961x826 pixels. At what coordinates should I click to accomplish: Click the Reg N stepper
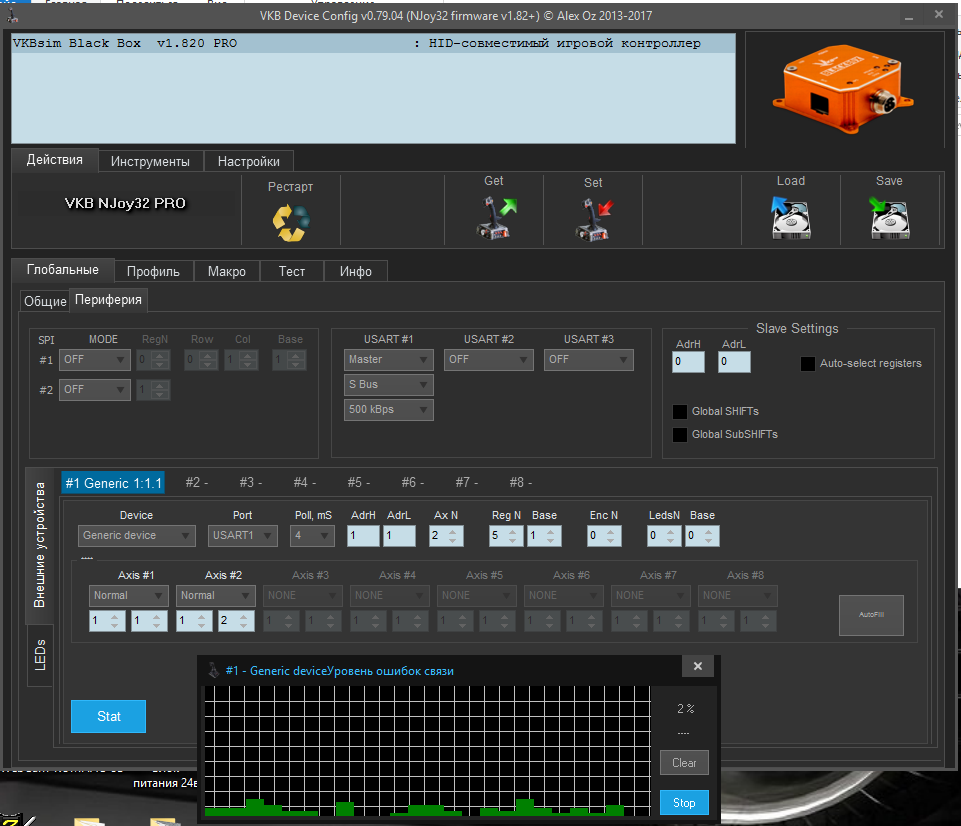(506, 536)
